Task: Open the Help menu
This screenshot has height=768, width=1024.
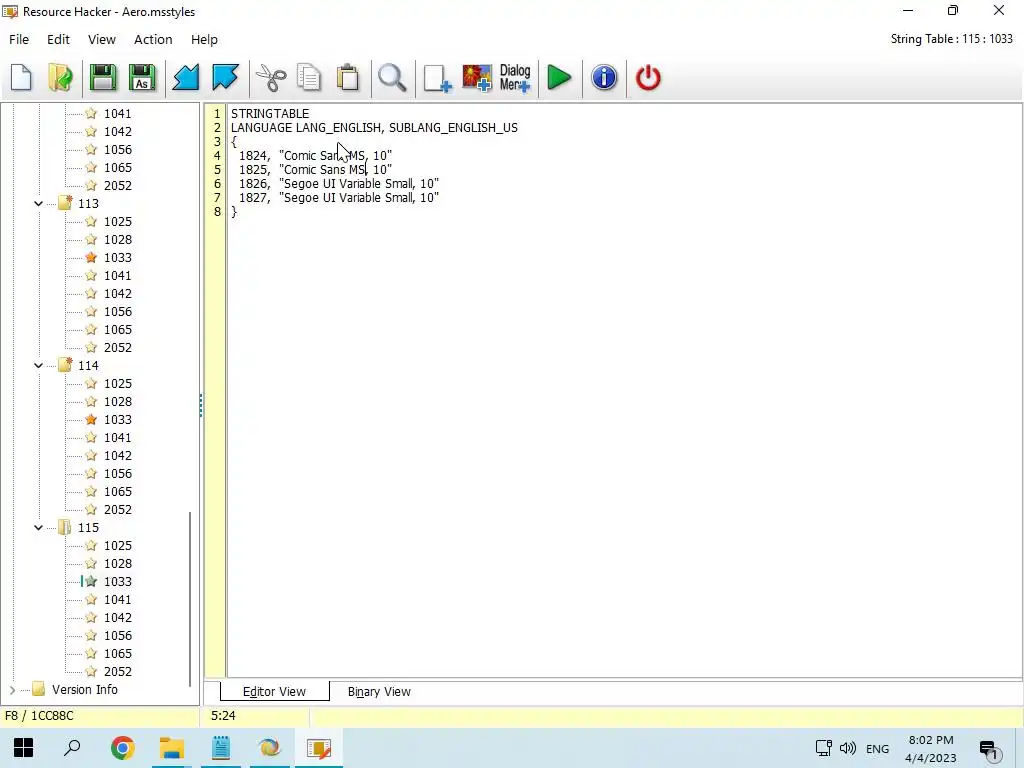Action: tap(204, 39)
